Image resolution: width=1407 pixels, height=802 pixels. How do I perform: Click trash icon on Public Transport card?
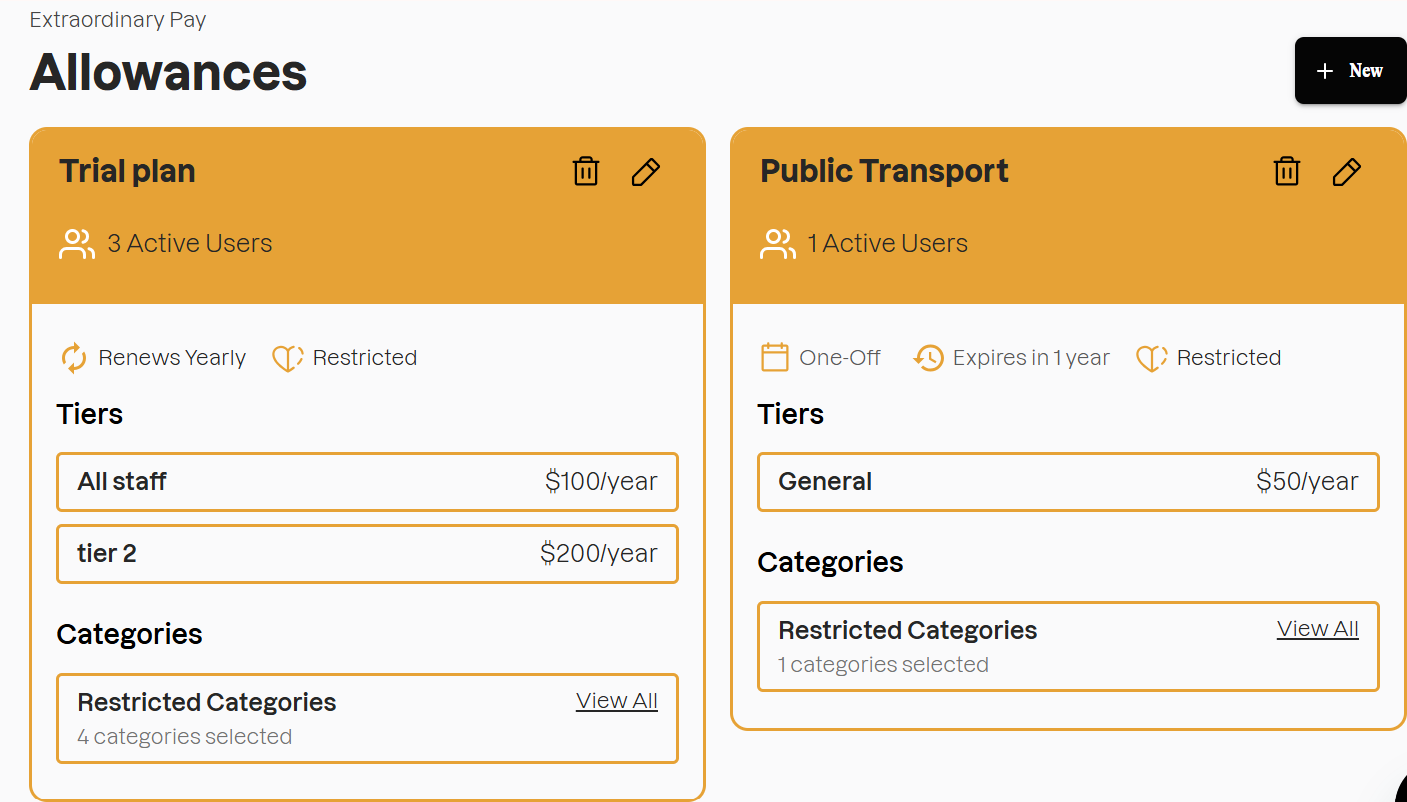[x=1287, y=172]
